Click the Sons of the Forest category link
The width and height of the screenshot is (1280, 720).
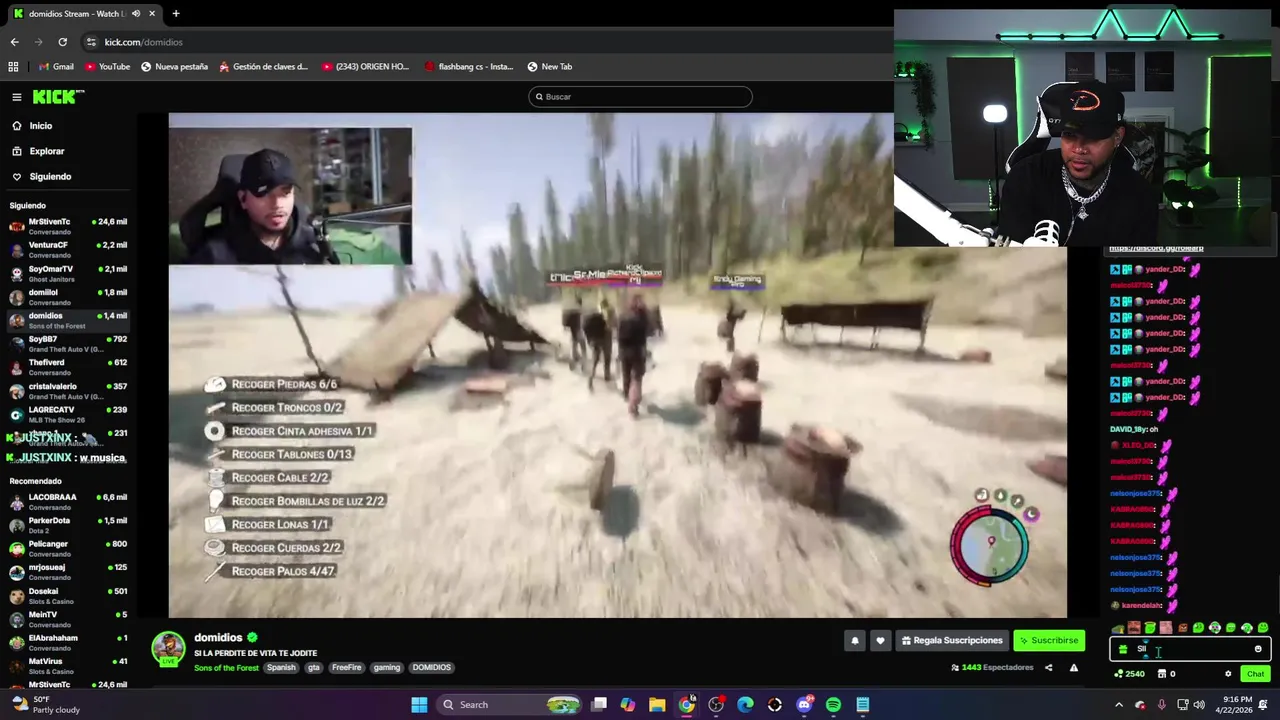(x=226, y=668)
